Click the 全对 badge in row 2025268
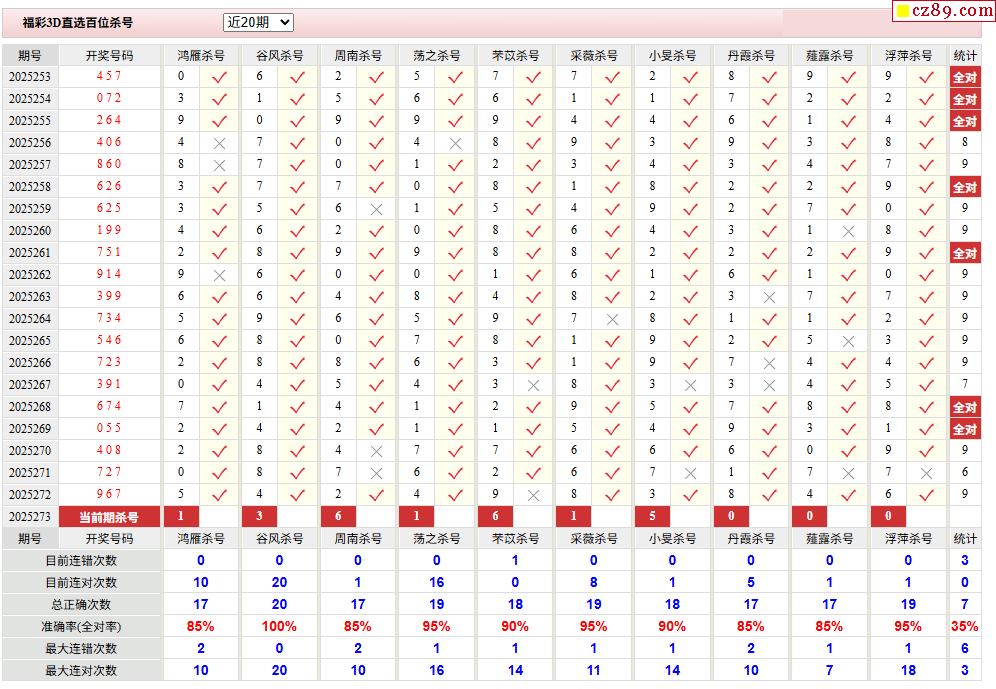Viewport: 996px width, 689px height. 964,407
